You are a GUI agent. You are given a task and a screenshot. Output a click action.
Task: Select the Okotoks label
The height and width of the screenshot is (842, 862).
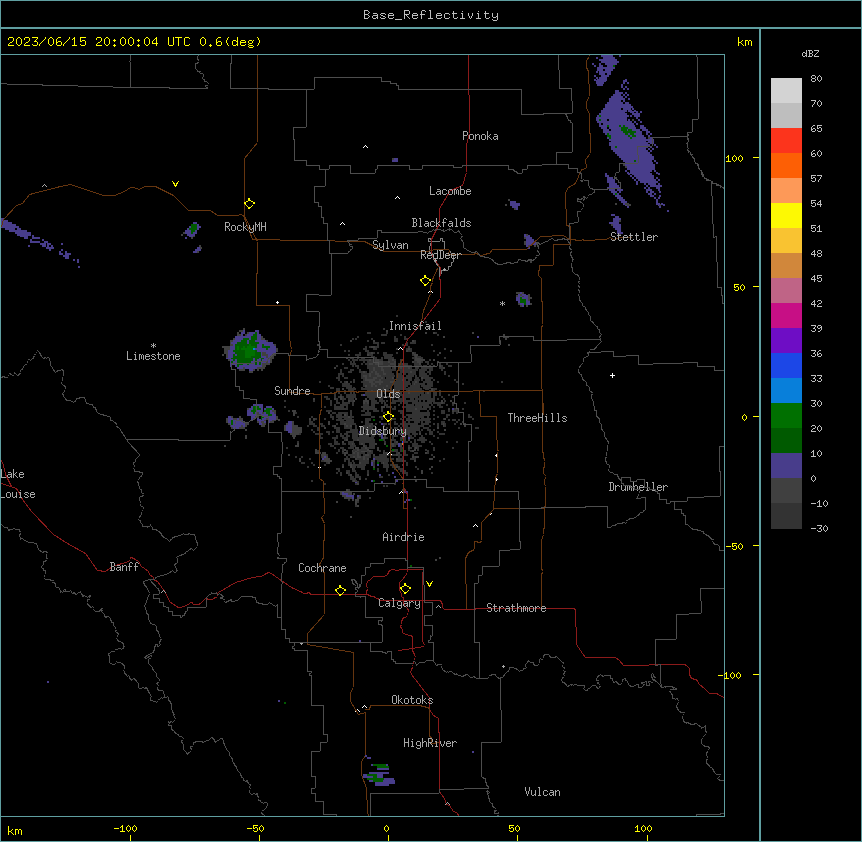[412, 700]
